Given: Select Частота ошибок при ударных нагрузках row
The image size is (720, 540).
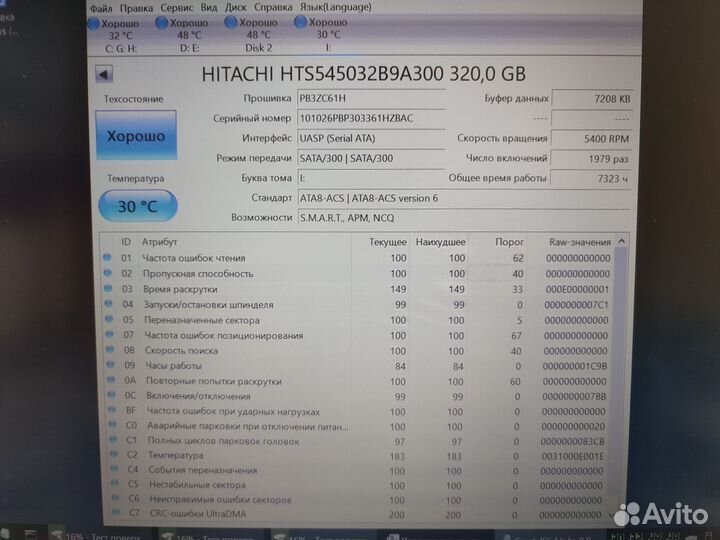Looking at the screenshot, I should 357,411.
